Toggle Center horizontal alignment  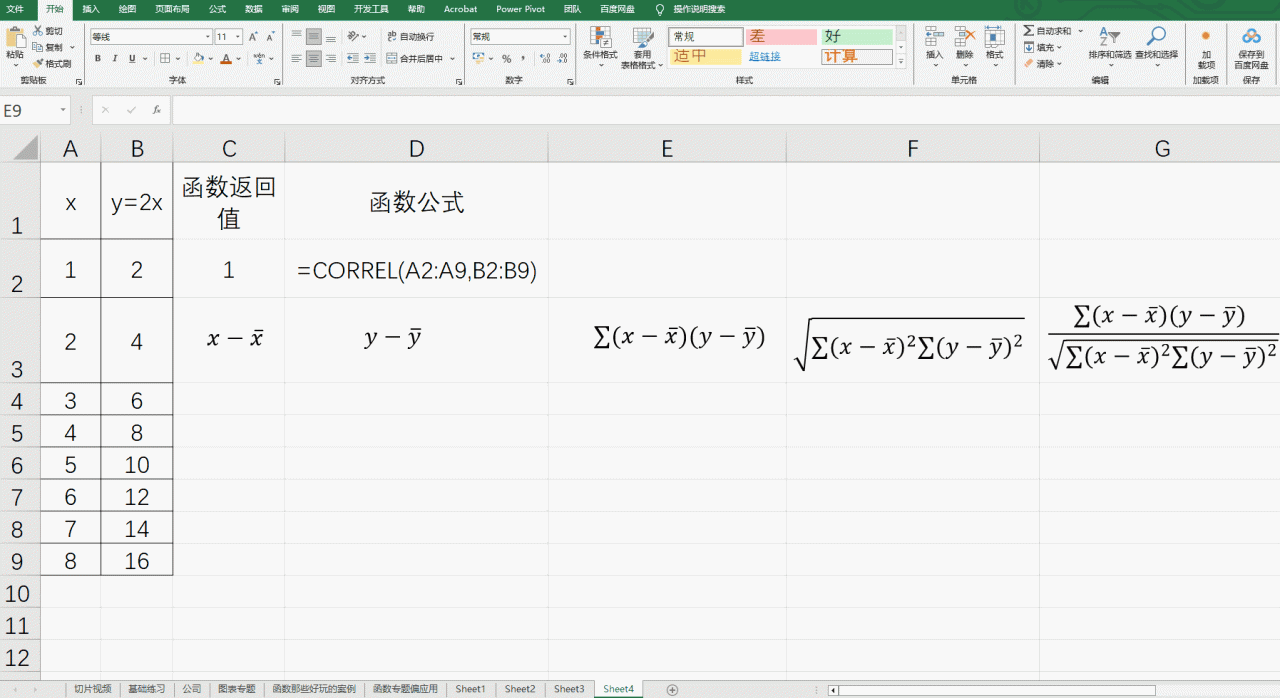coord(314,59)
